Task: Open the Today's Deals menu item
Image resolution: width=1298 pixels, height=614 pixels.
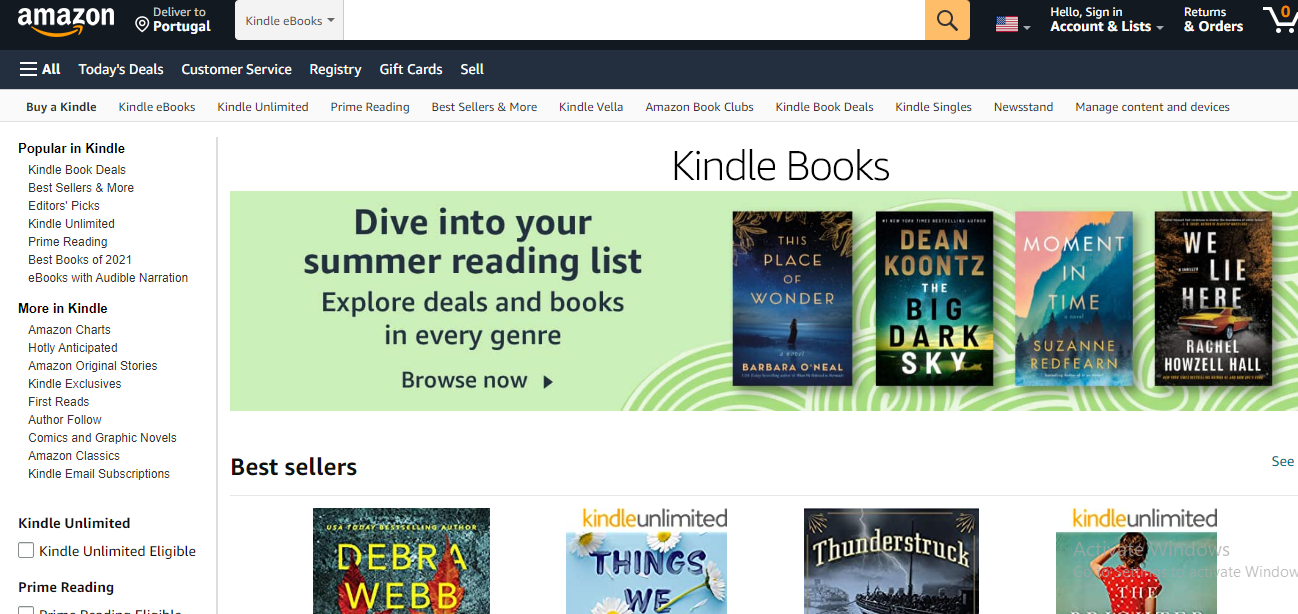Action: (121, 69)
